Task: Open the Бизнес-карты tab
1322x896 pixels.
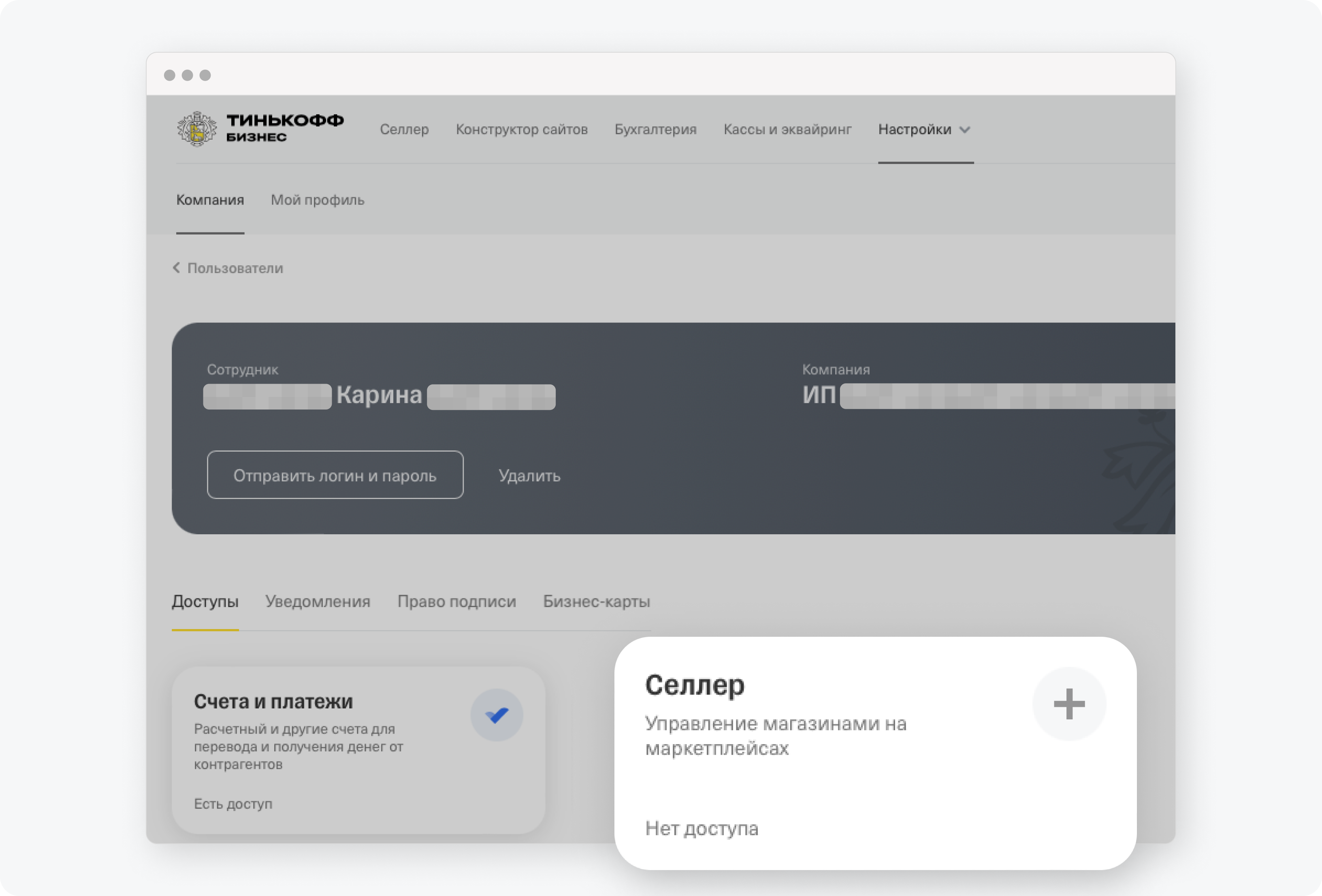Action: (x=597, y=602)
